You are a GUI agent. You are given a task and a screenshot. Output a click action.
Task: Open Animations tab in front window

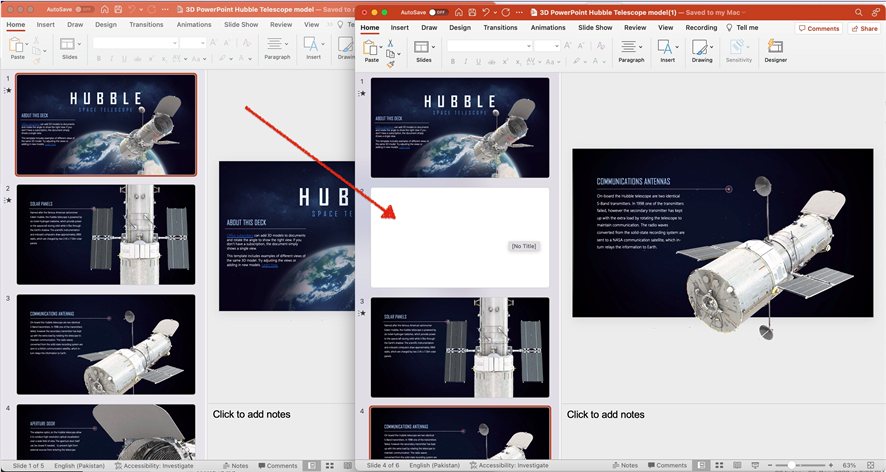(x=548, y=27)
